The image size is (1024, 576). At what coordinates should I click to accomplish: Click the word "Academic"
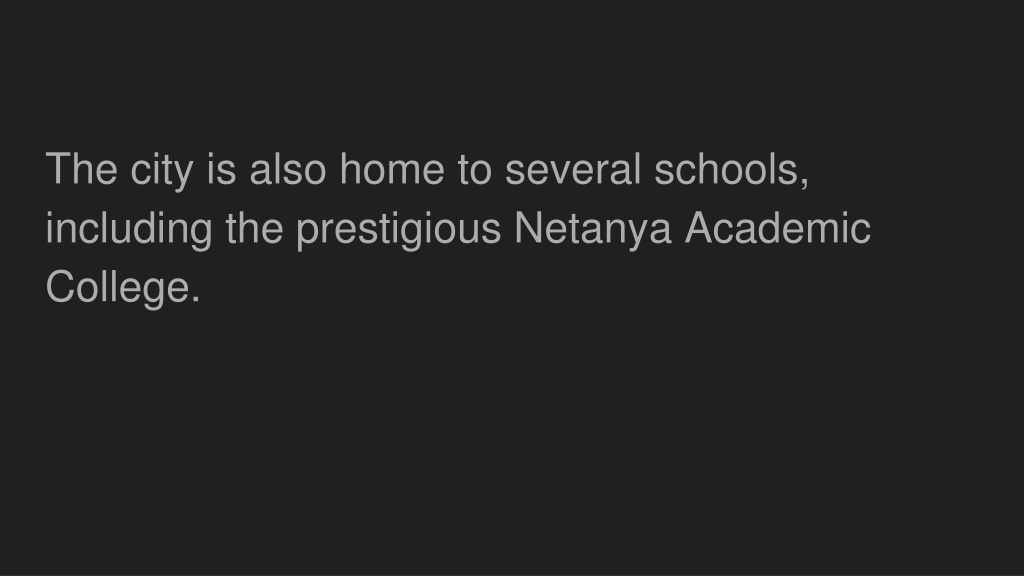click(x=777, y=227)
